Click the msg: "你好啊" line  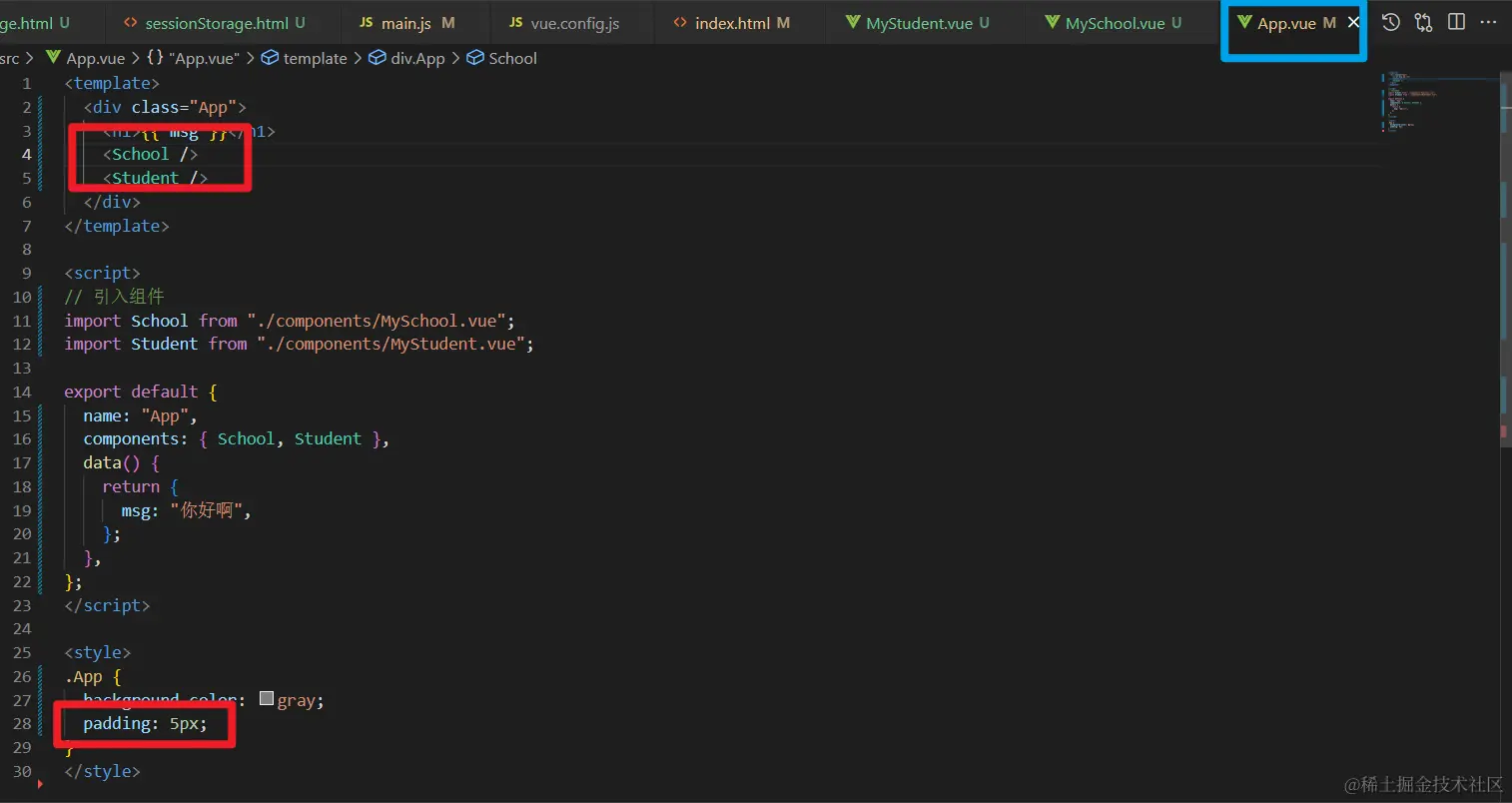[x=186, y=510]
